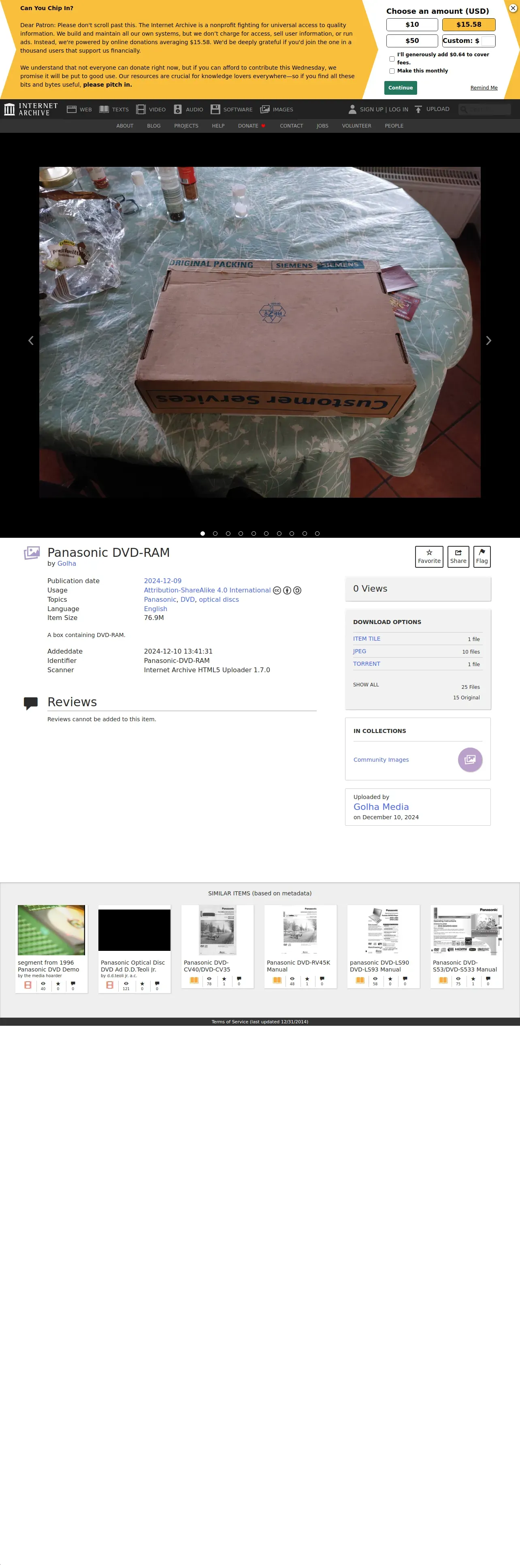Screen dimensions: 520x1568
Task: Open the Panasonic Optical Disc DVD Ad thumbnail
Action: click(134, 929)
